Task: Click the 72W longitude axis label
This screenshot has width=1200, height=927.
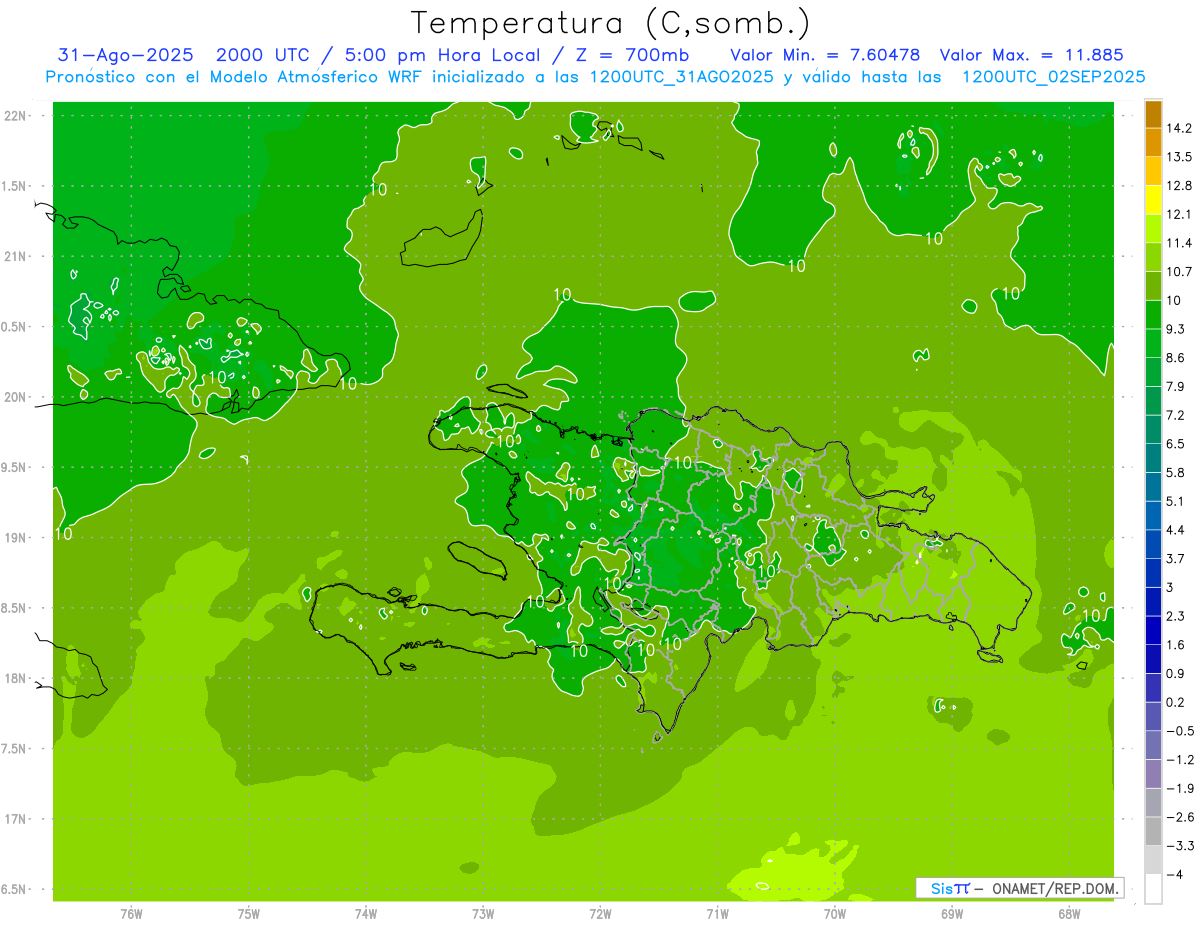Action: point(600,914)
